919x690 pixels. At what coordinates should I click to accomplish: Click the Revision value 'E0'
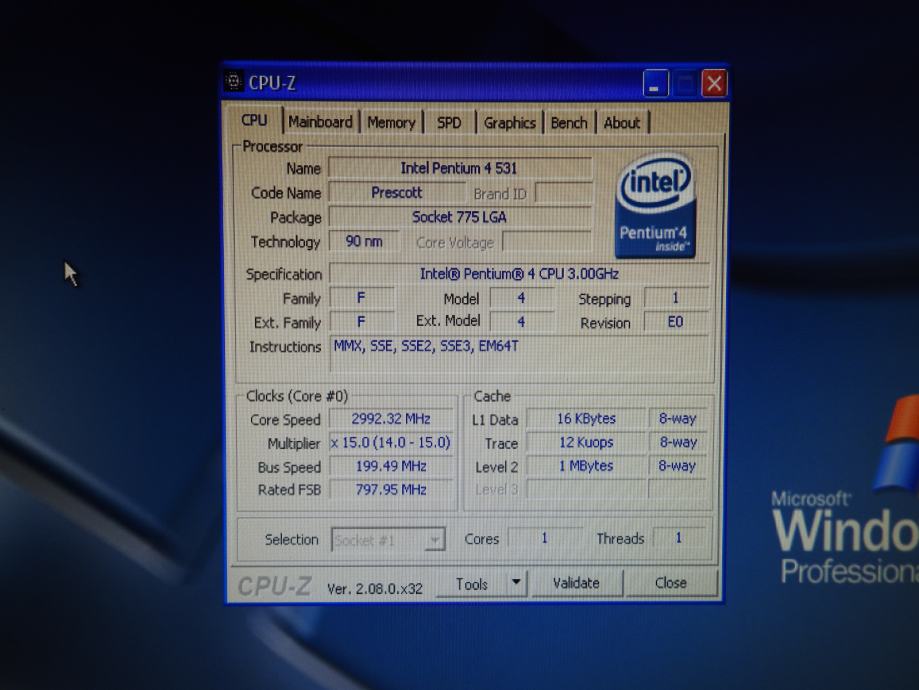pyautogui.click(x=676, y=322)
